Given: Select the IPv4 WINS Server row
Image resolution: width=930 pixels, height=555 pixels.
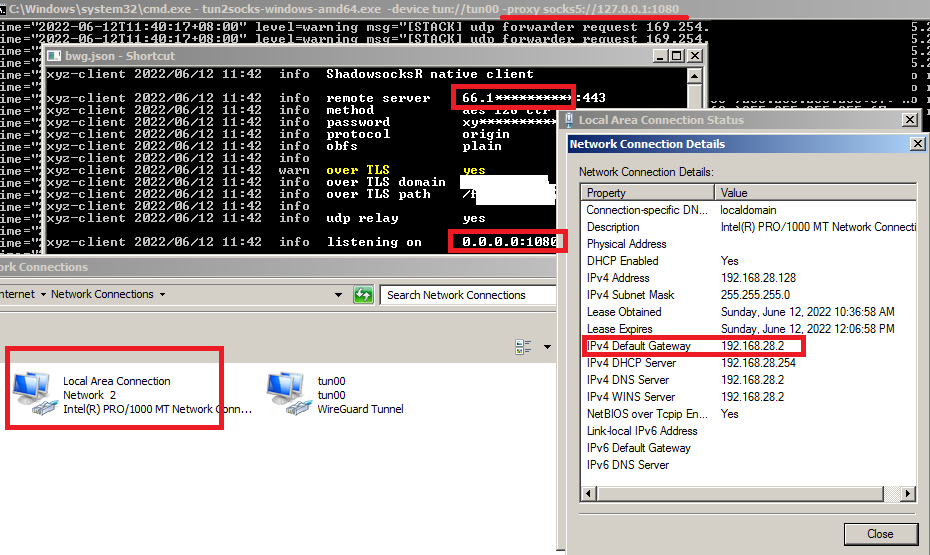Looking at the screenshot, I should [749, 397].
